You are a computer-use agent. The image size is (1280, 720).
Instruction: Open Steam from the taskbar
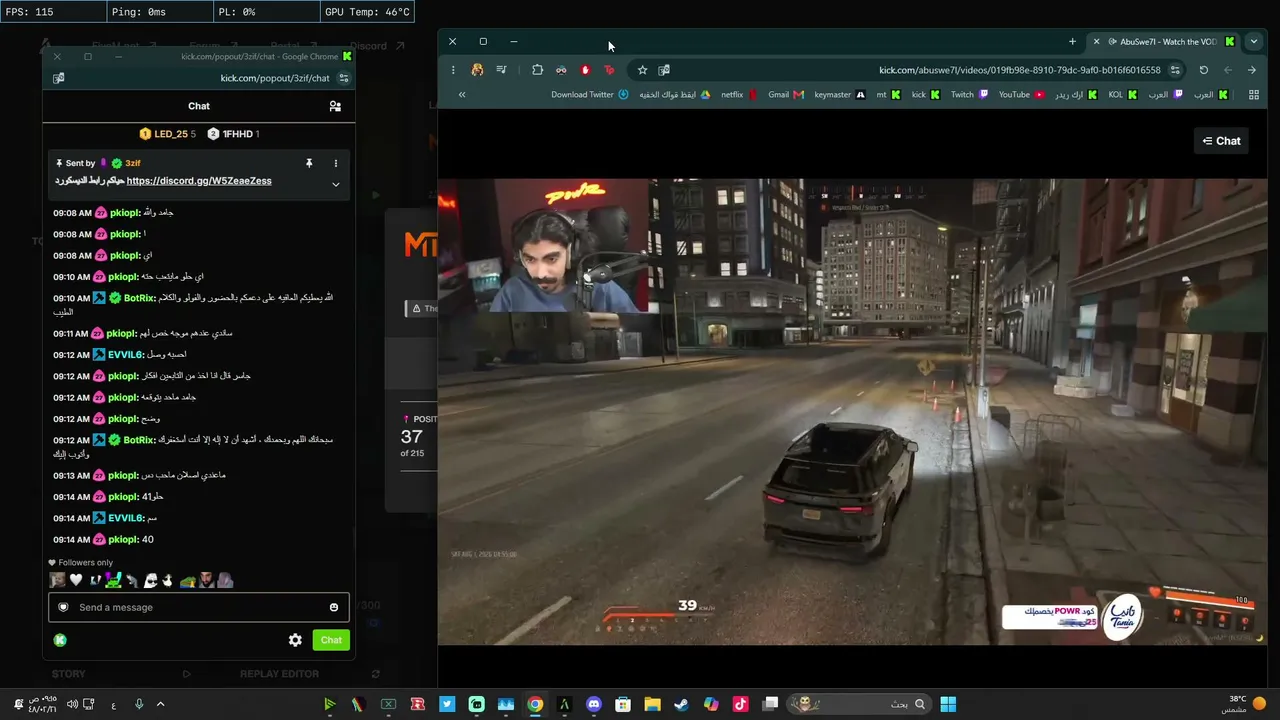pyautogui.click(x=681, y=704)
